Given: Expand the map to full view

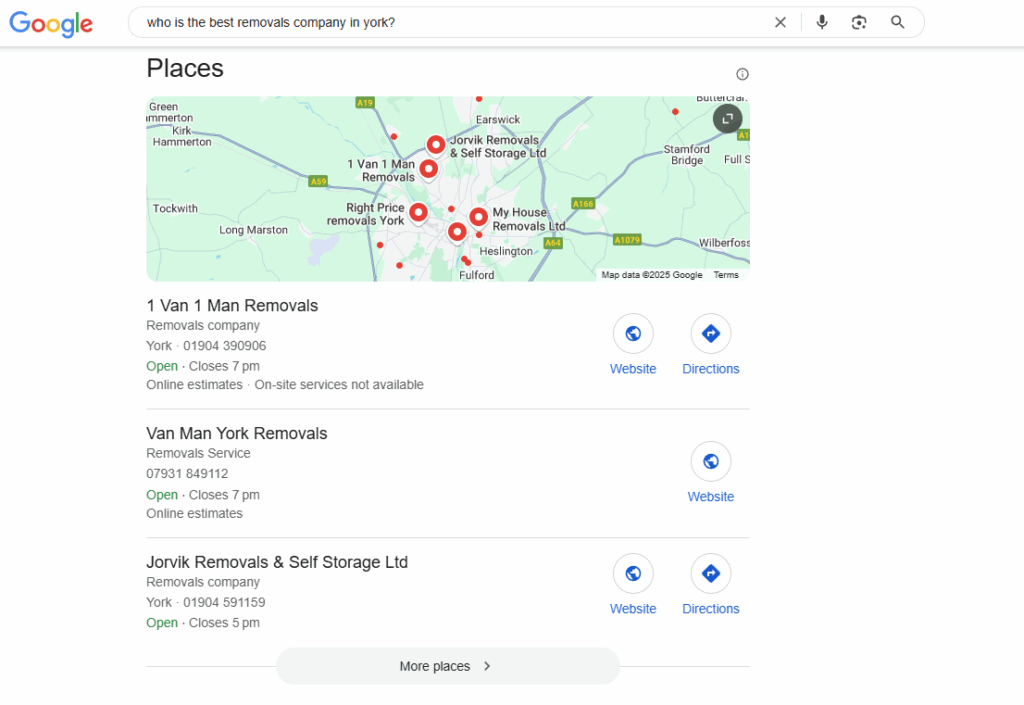Looking at the screenshot, I should tap(728, 119).
